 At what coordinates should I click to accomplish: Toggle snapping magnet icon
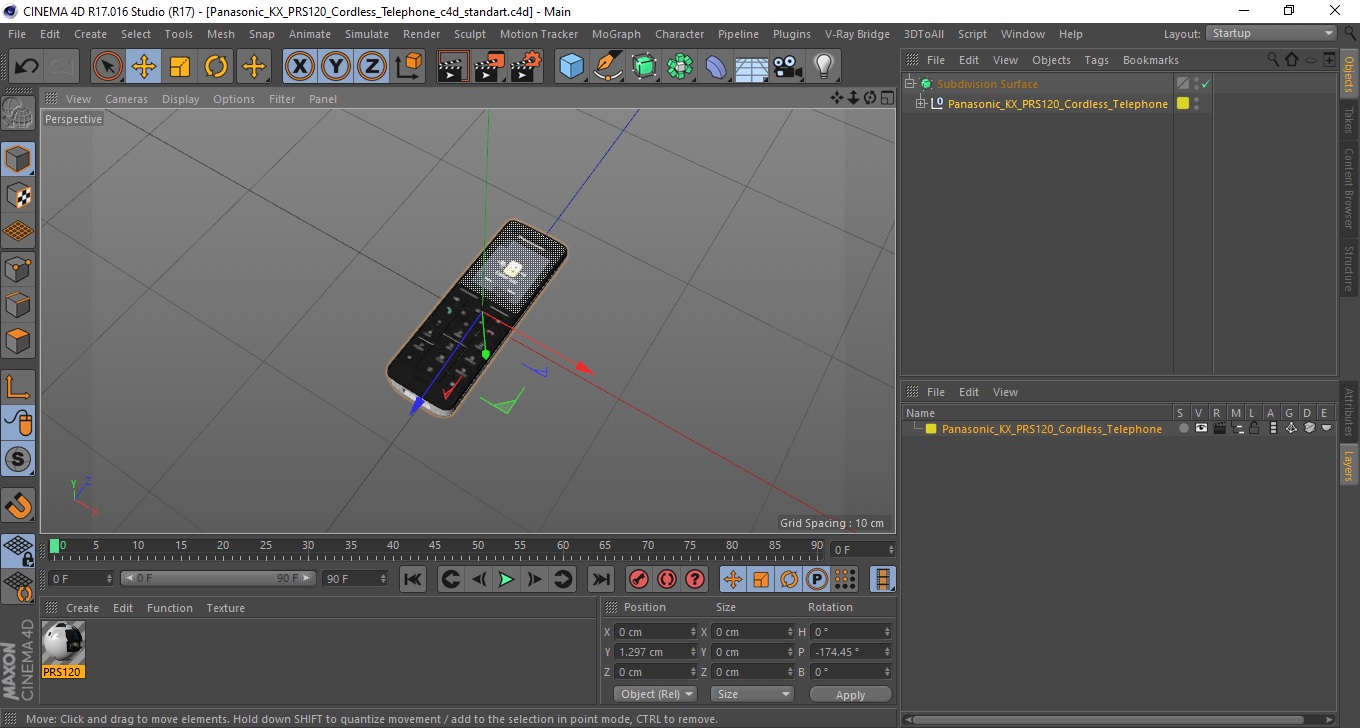click(x=18, y=505)
